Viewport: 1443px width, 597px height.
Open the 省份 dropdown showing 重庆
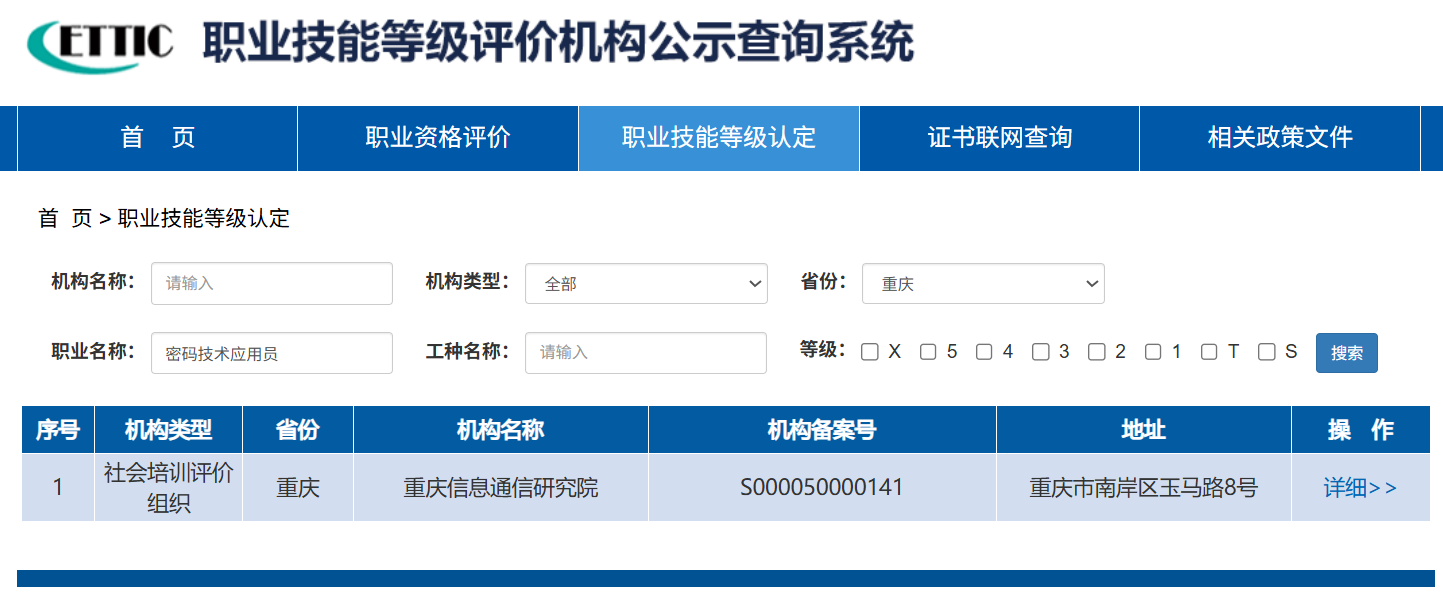[x=983, y=284]
